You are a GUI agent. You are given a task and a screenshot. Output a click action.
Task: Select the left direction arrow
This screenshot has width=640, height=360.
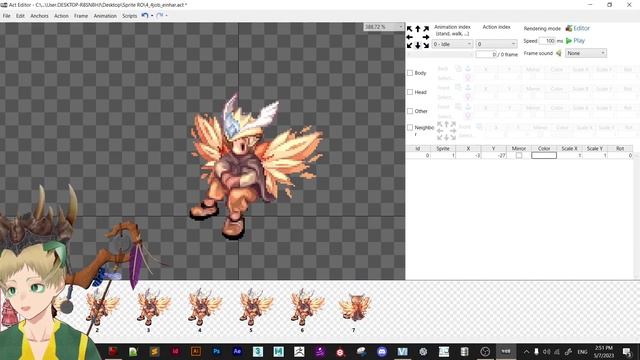(409, 37)
